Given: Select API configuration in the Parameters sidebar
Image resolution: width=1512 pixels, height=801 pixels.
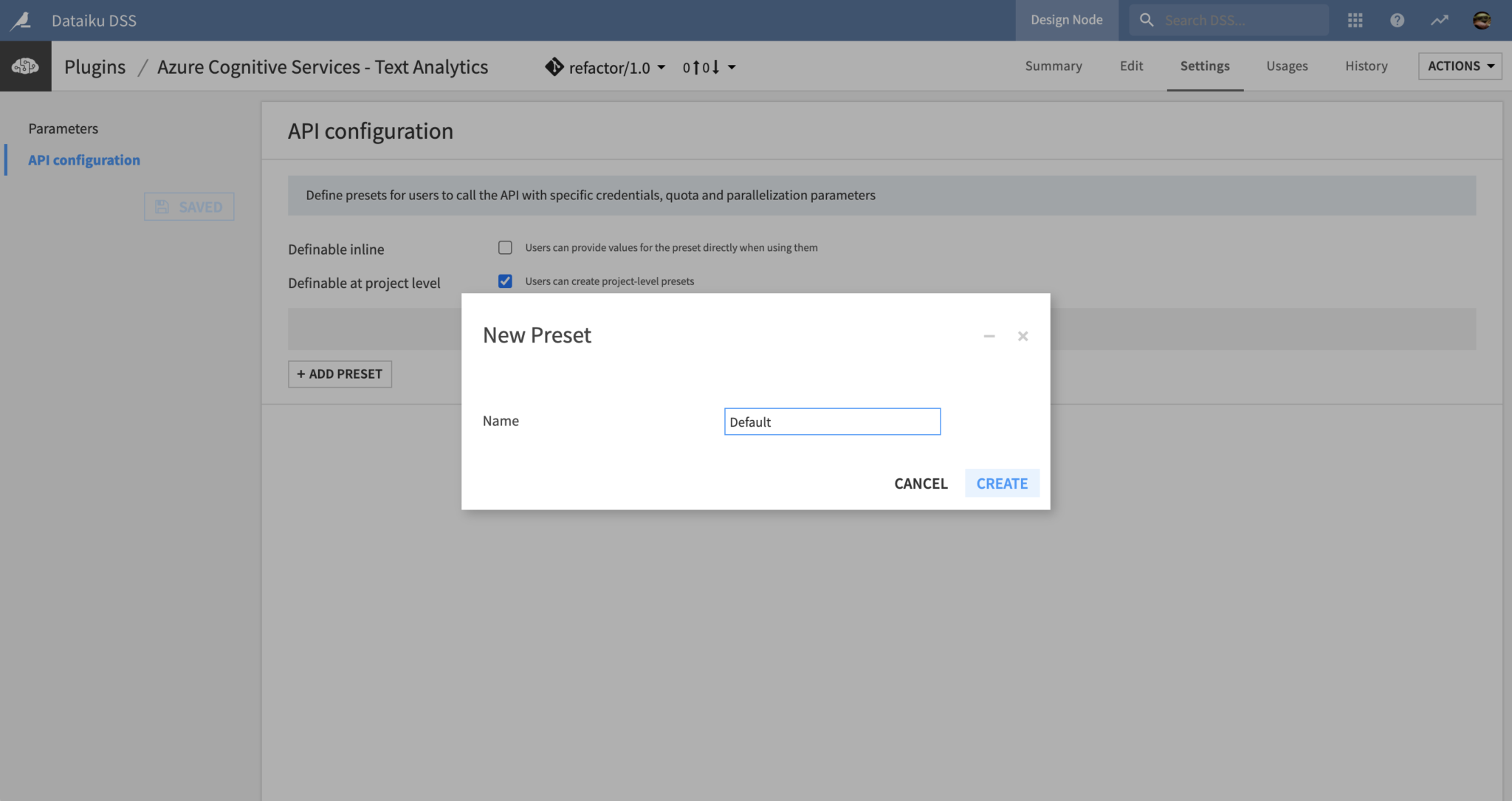Looking at the screenshot, I should click(x=84, y=159).
